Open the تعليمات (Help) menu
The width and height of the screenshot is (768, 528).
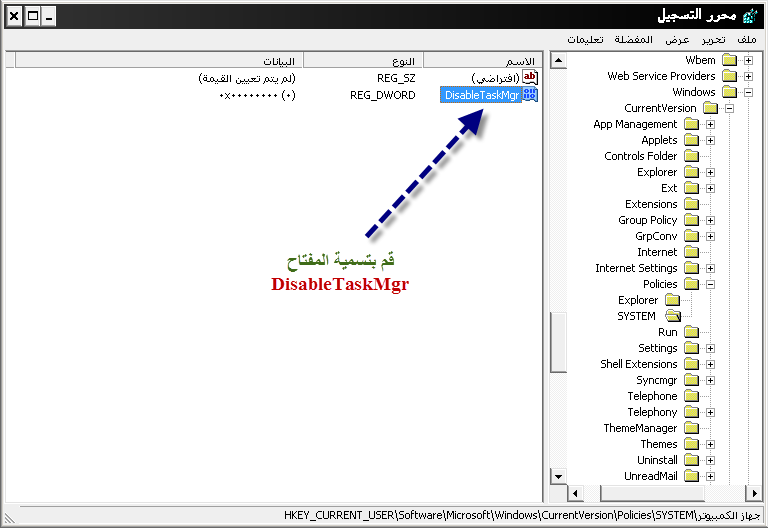pos(585,40)
